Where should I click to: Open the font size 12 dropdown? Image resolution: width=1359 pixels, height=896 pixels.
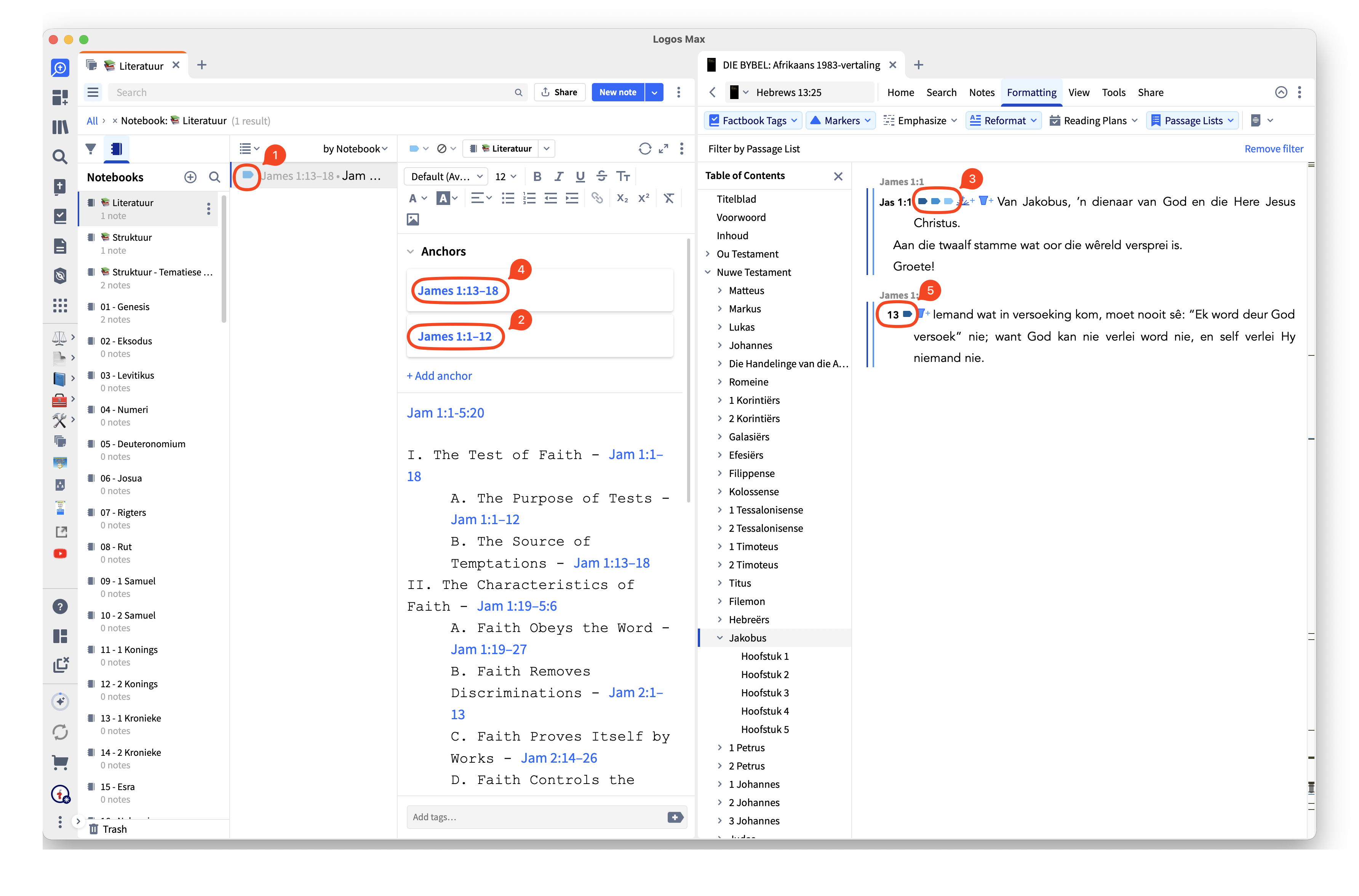[505, 177]
